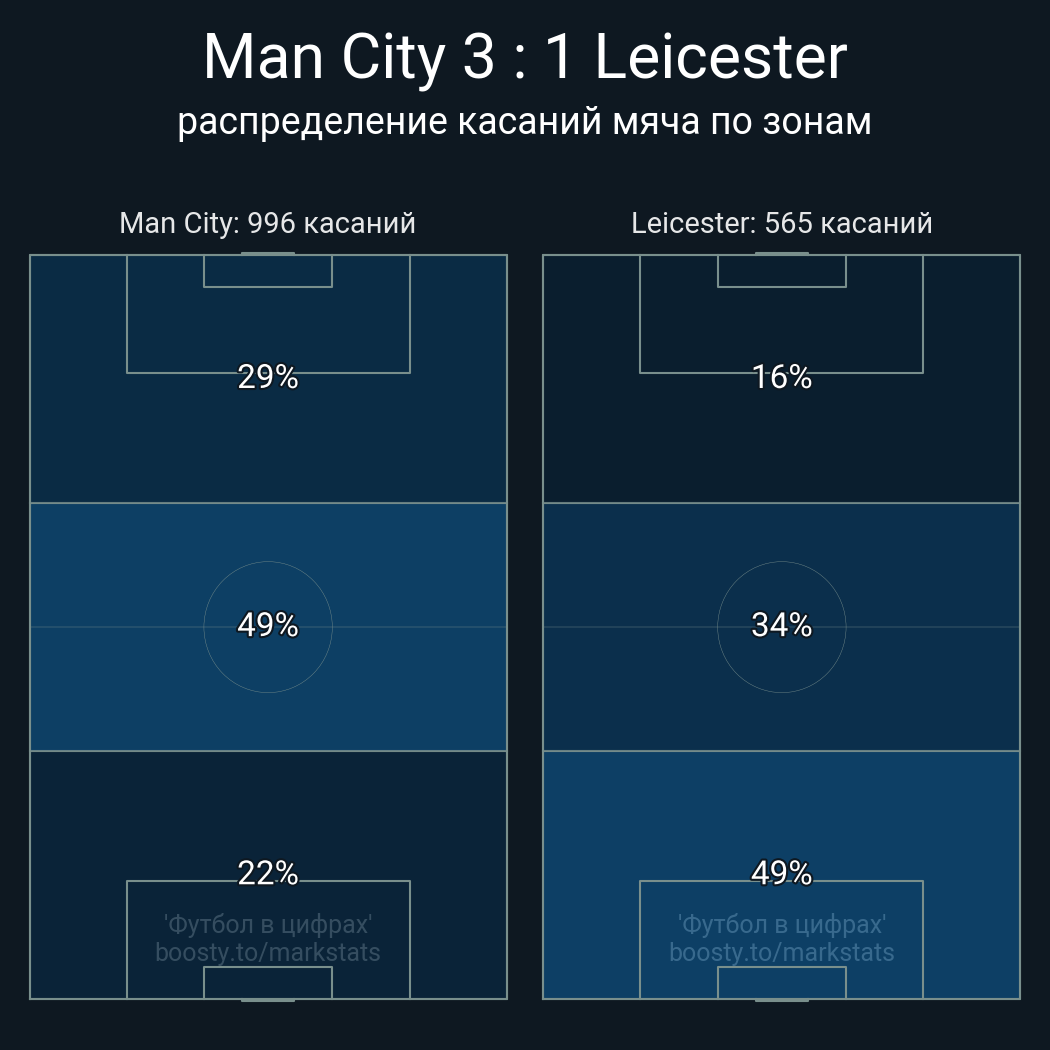The image size is (1050, 1050).
Task: Click the Russian subtitle about touch zones
Action: click(x=525, y=122)
